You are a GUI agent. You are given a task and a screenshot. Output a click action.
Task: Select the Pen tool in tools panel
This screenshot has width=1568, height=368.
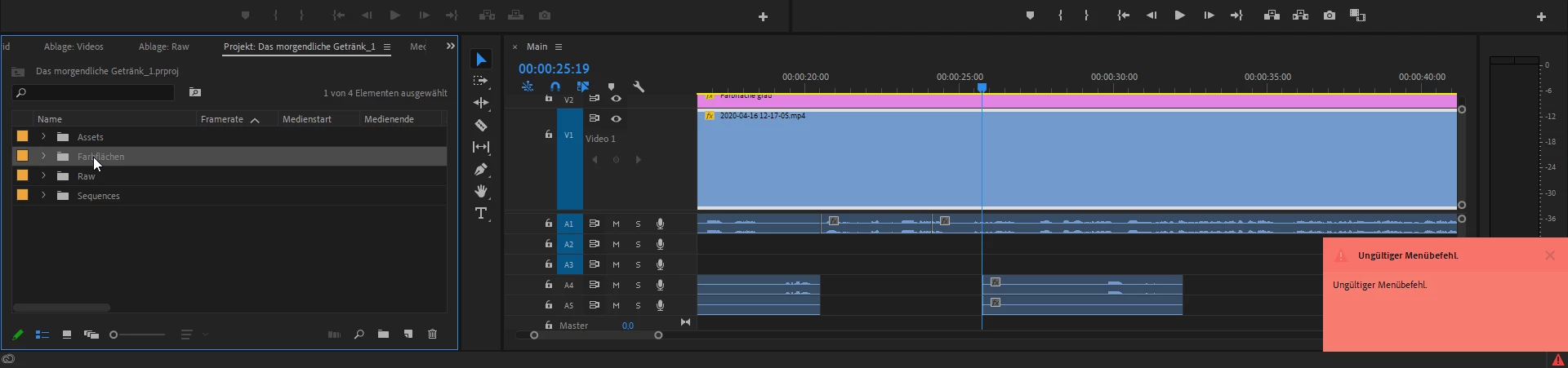coord(481,169)
